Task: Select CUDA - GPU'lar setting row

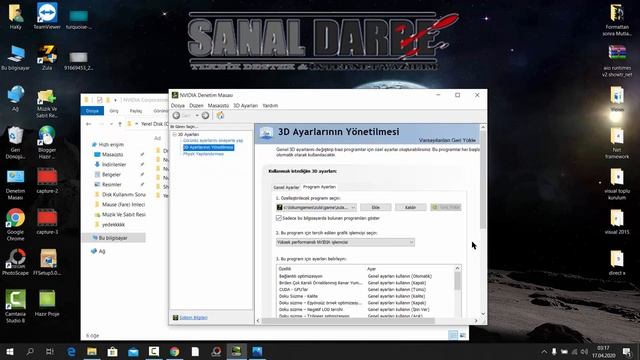Action: coord(366,289)
